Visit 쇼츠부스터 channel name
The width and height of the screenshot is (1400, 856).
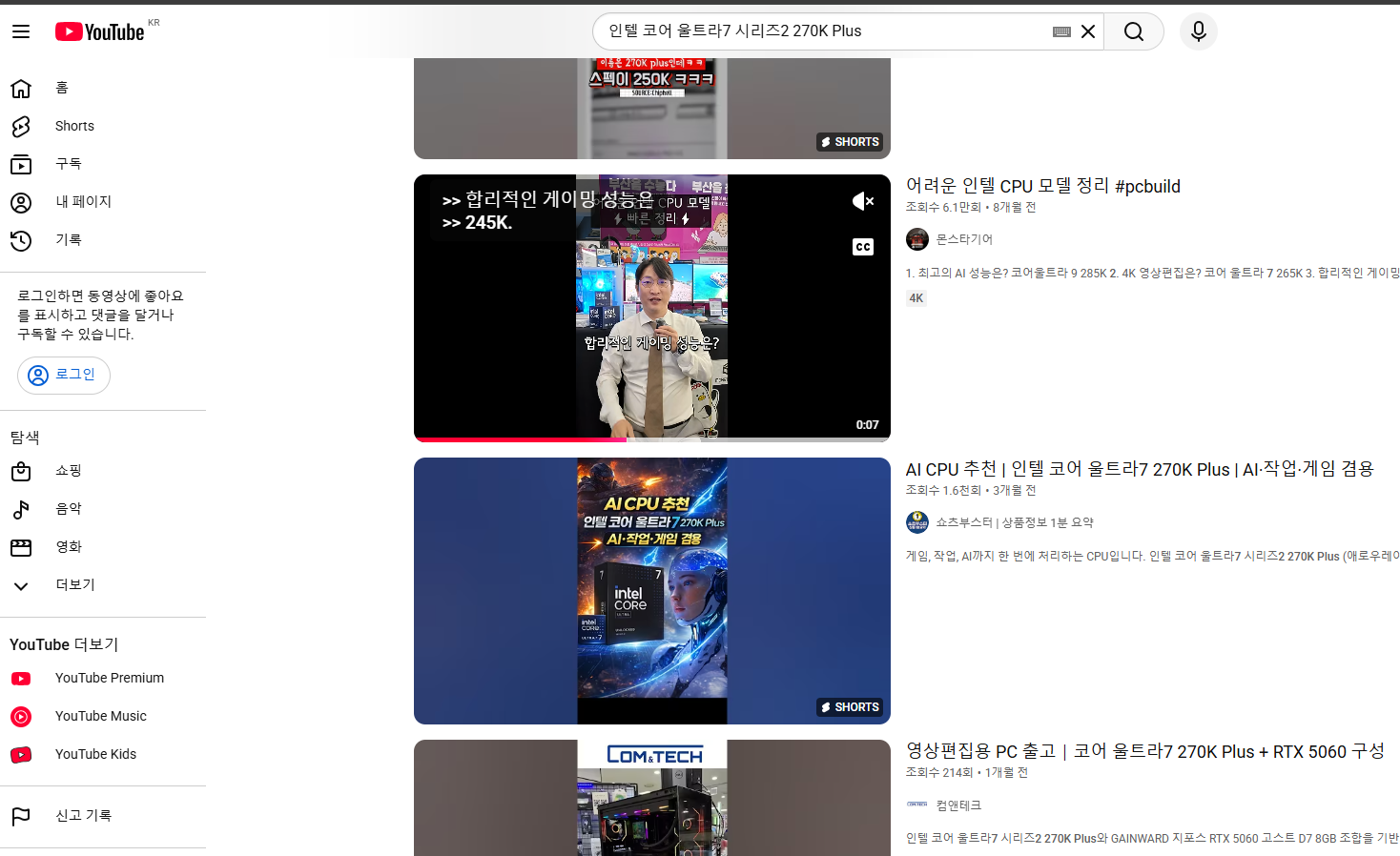tap(1015, 522)
